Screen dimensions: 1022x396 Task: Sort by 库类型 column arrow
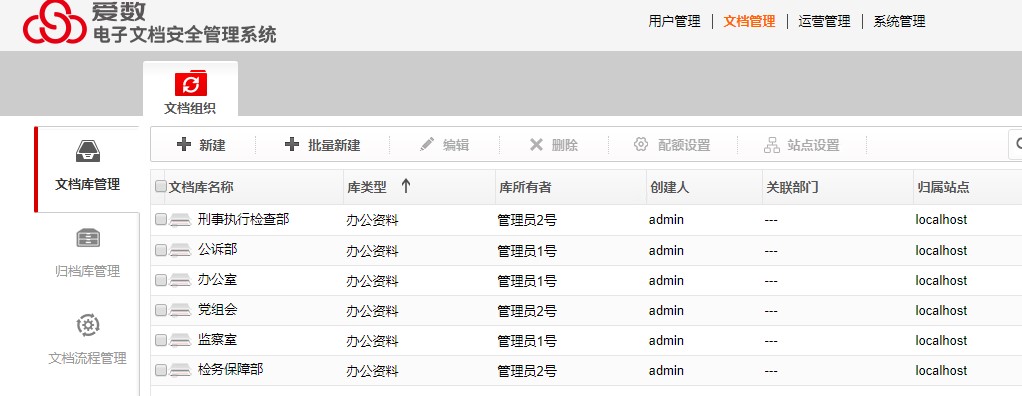coord(405,187)
